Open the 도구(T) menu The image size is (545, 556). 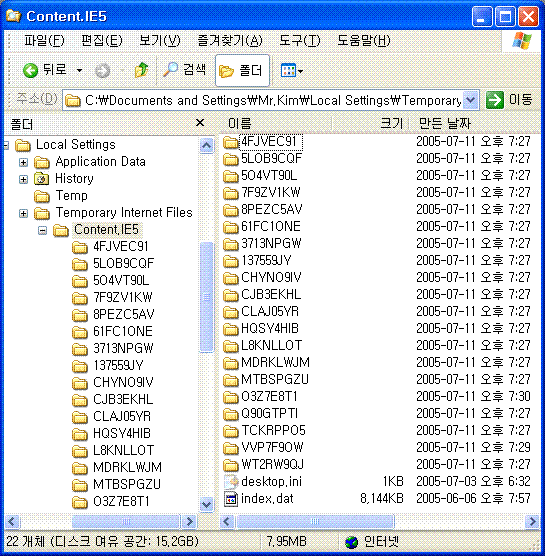[x=300, y=40]
